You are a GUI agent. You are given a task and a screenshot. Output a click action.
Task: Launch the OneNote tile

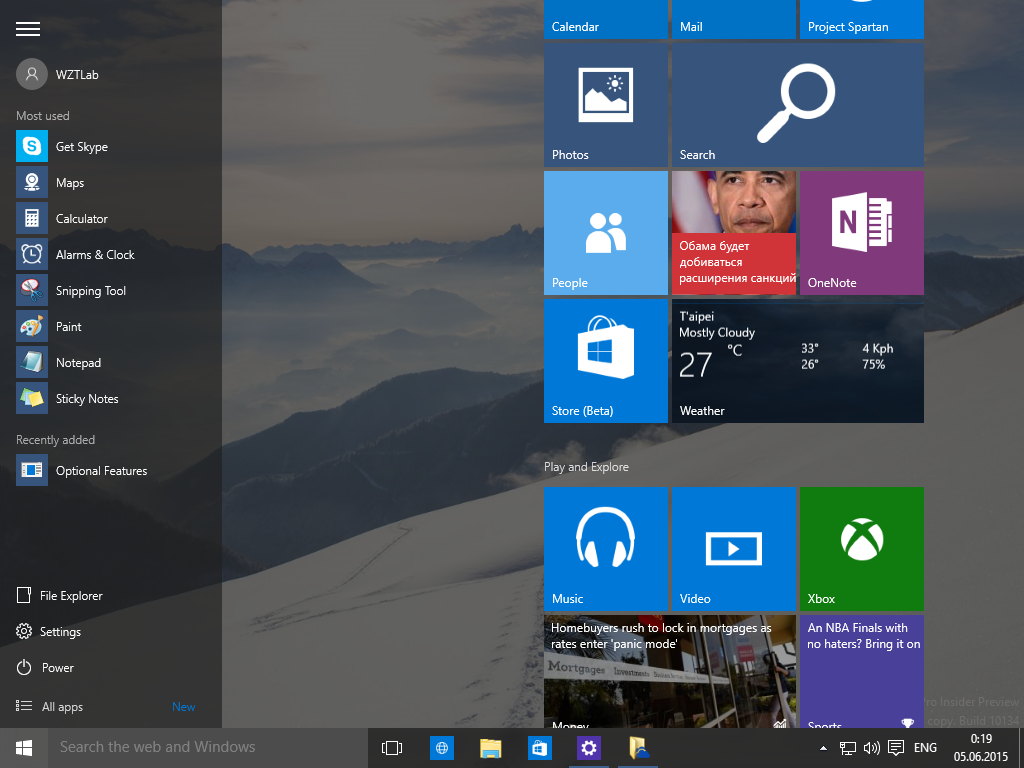pyautogui.click(x=862, y=233)
